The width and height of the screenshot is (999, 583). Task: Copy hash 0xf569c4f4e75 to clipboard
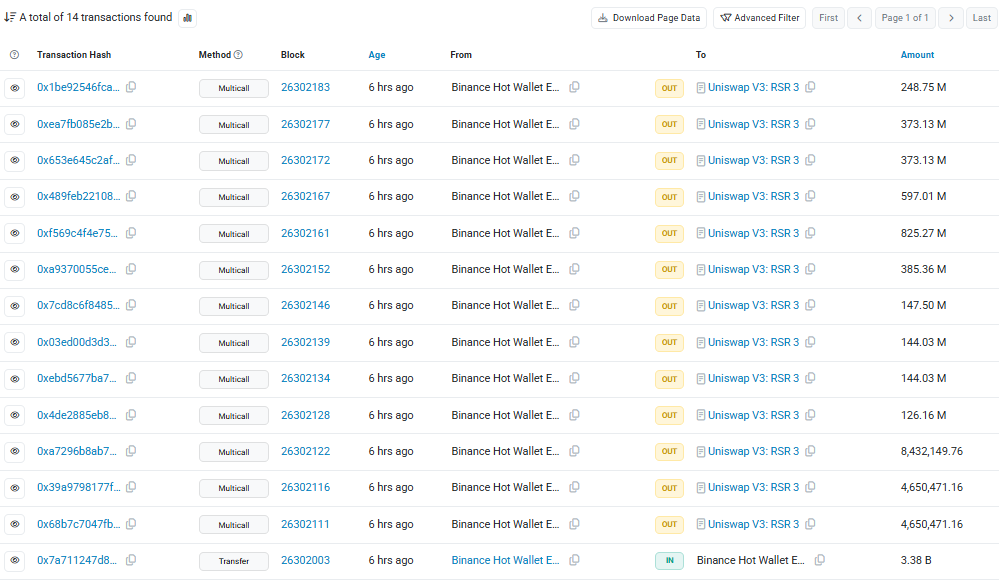131,233
